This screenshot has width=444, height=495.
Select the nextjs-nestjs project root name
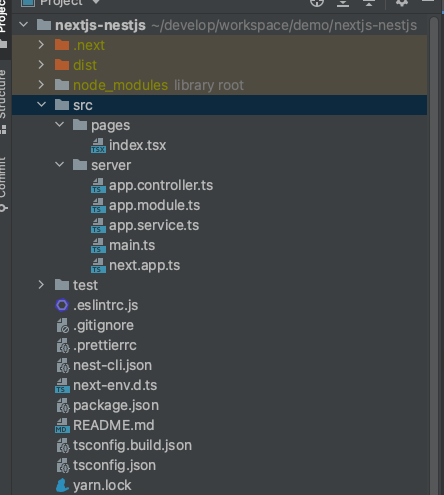click(x=100, y=25)
